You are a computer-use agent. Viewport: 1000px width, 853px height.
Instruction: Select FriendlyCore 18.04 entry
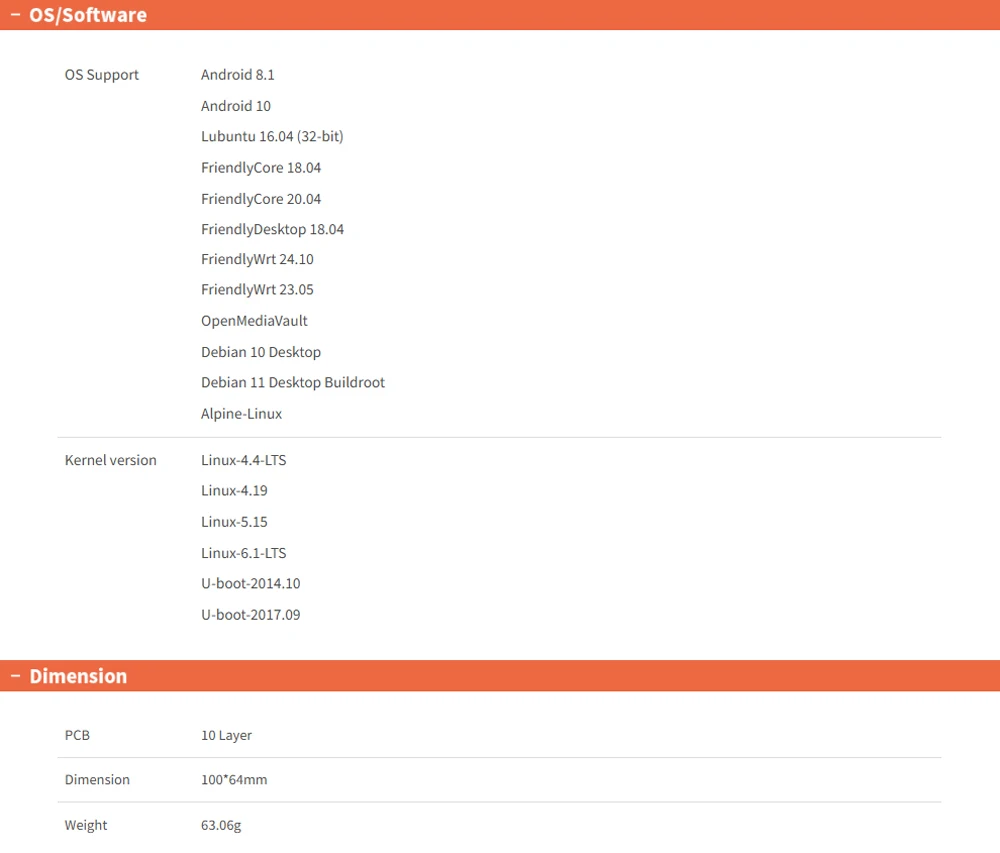click(x=261, y=168)
